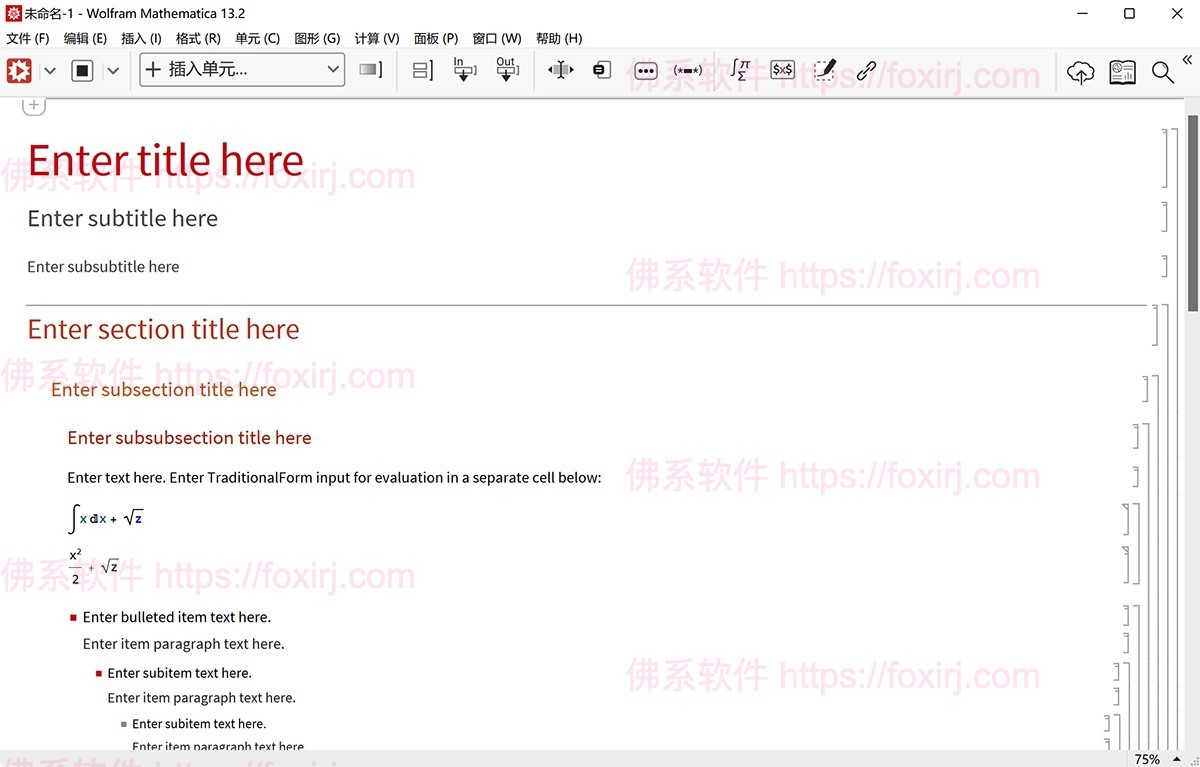Click the TeX input $x$ icon

(x=782, y=70)
